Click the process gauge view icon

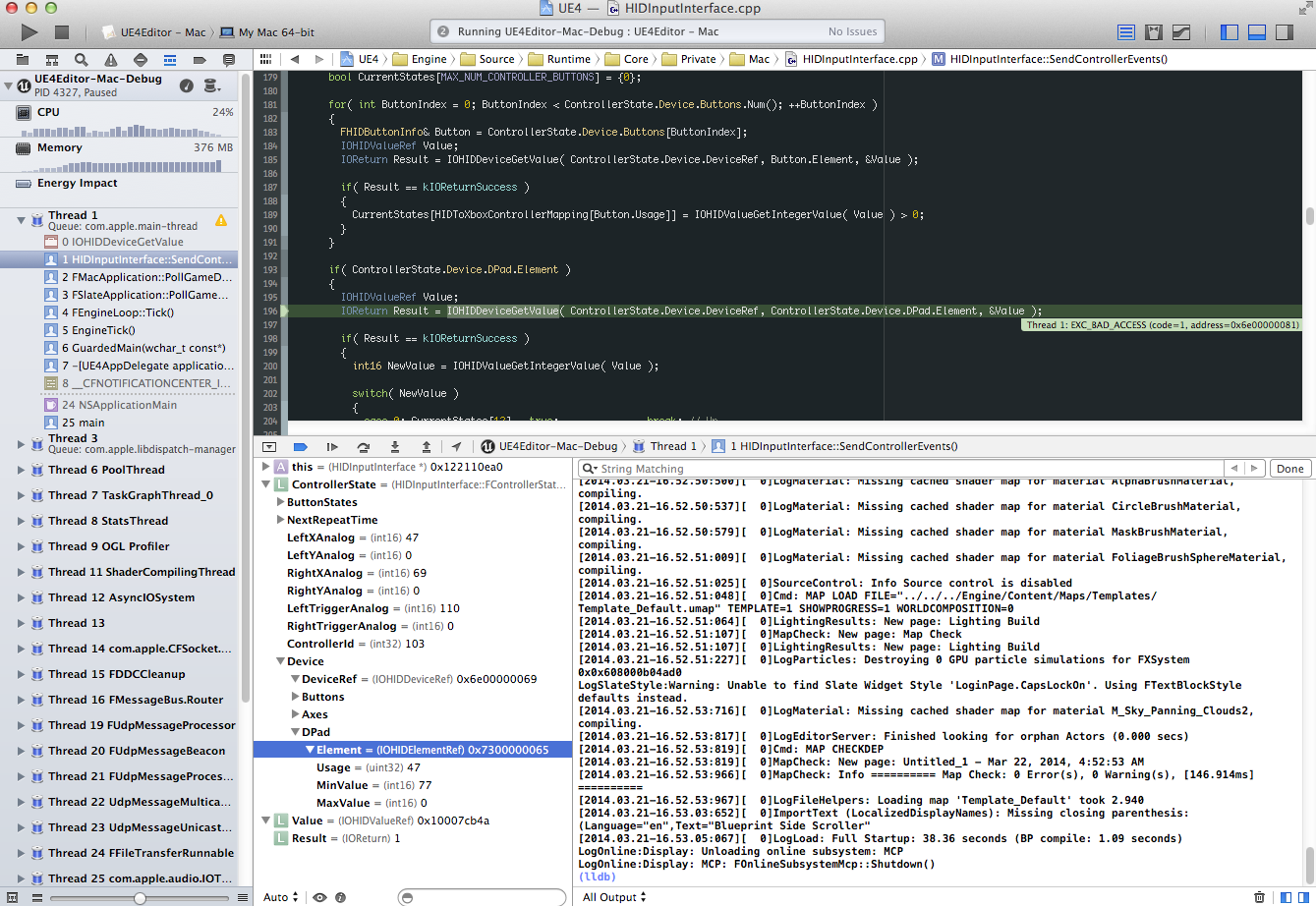(186, 85)
